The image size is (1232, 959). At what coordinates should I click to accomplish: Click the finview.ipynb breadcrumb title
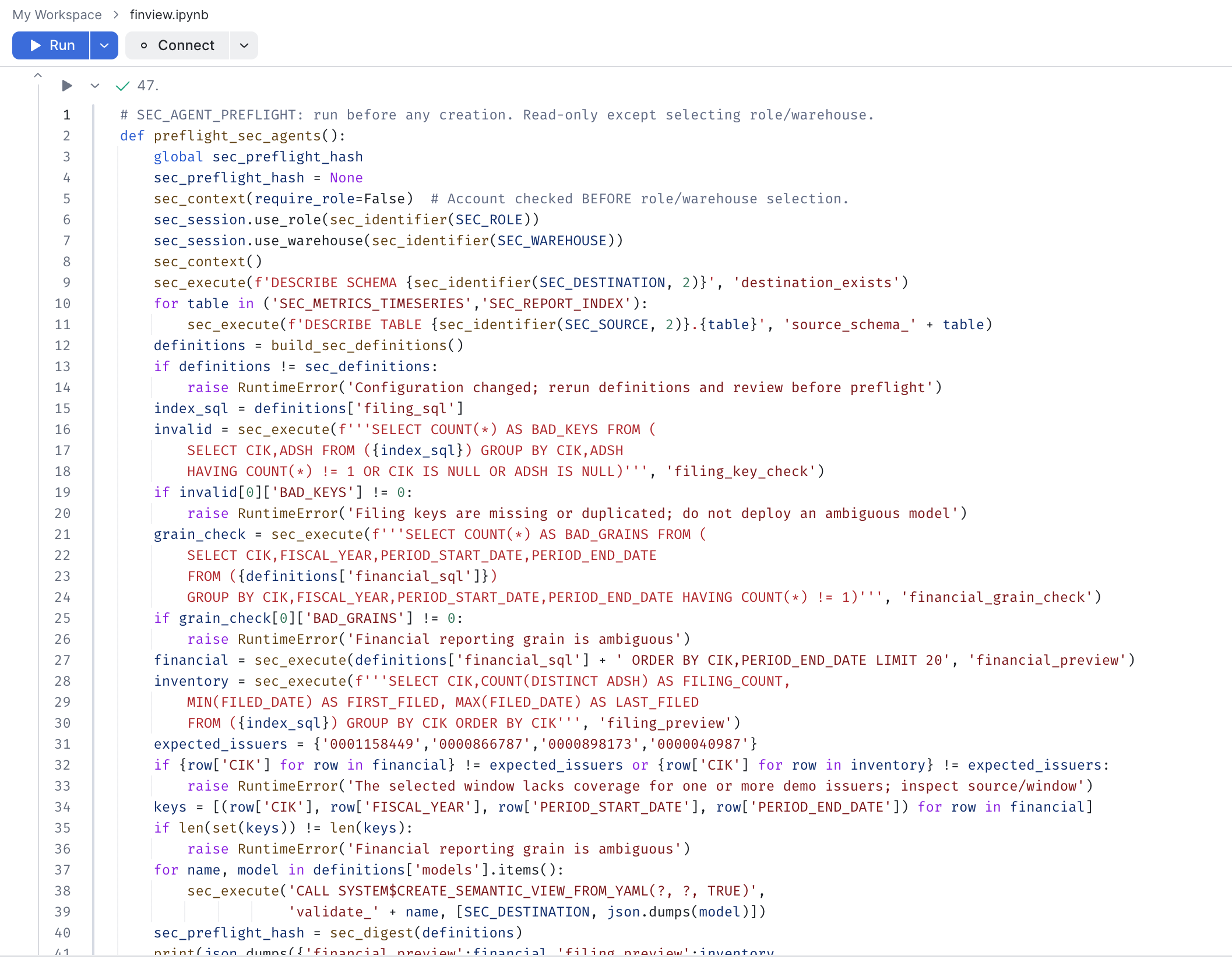pyautogui.click(x=169, y=15)
